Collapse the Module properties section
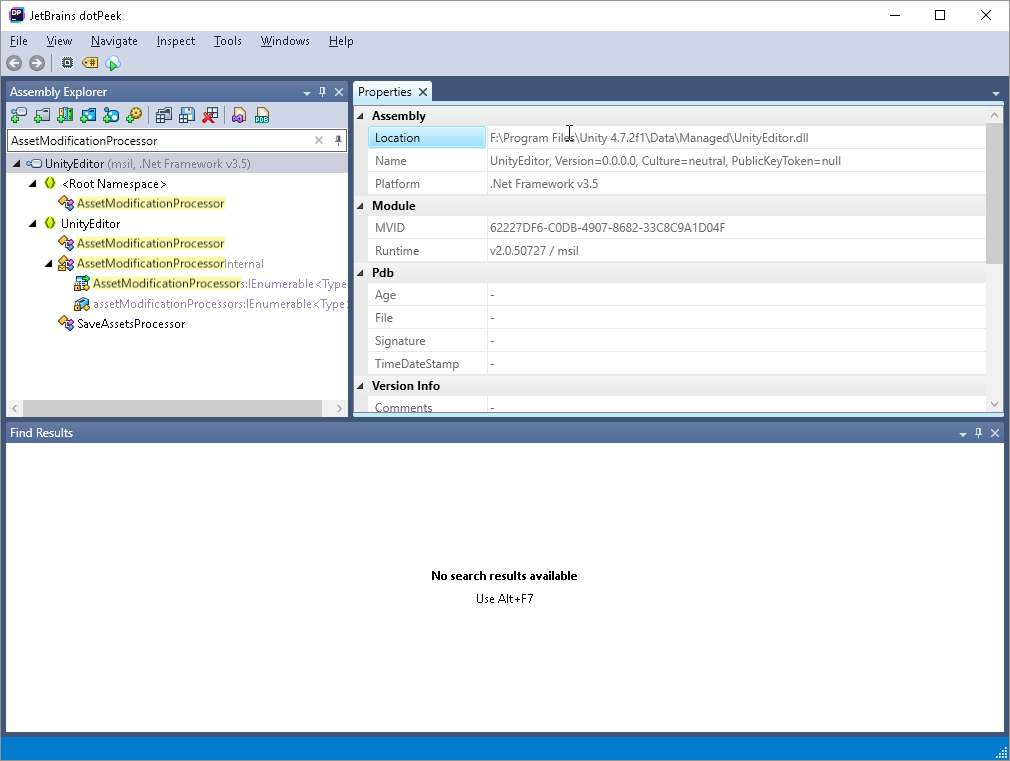 (x=360, y=206)
